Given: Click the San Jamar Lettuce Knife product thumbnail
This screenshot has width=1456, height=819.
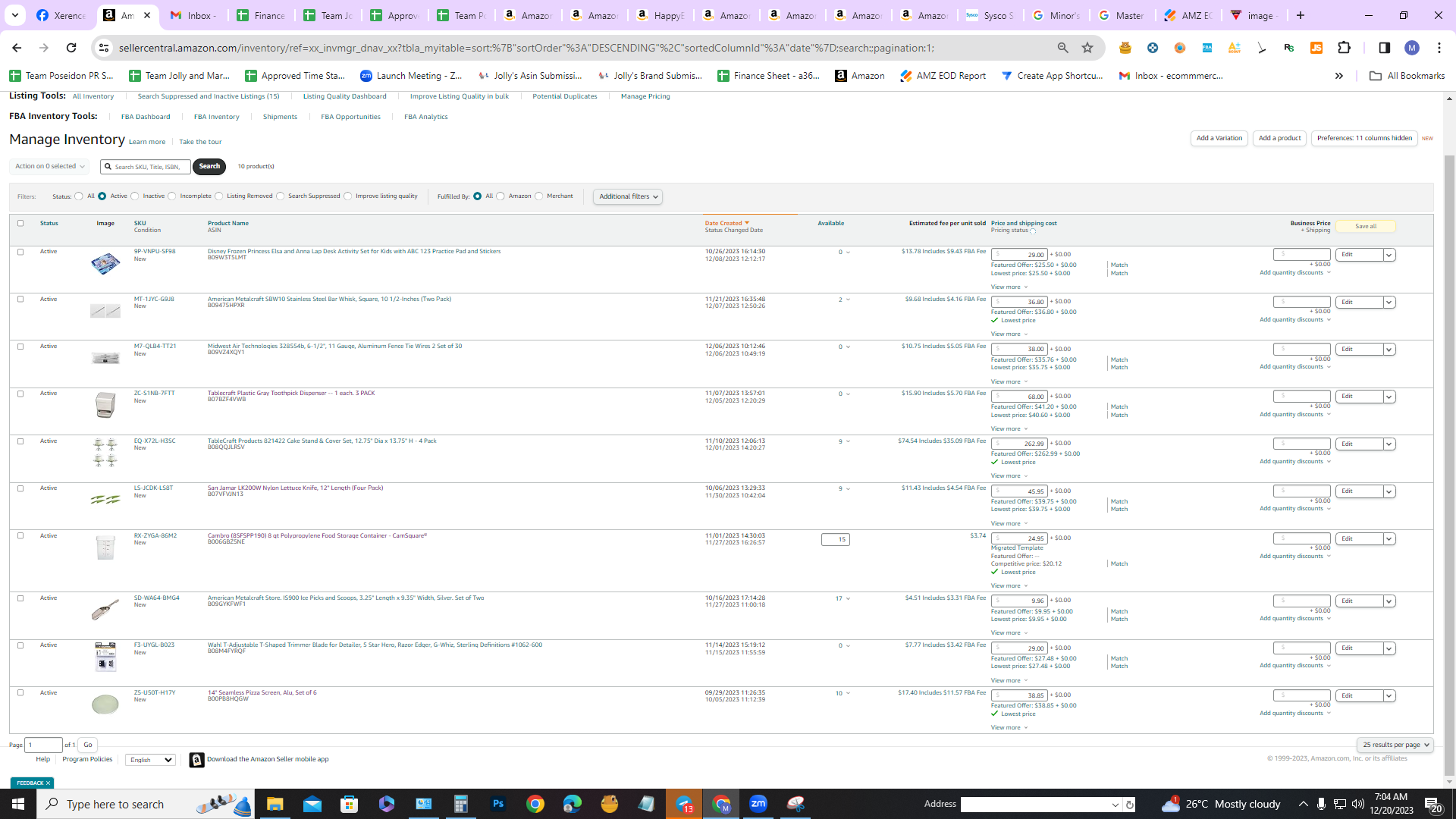Looking at the screenshot, I should pyautogui.click(x=105, y=499).
